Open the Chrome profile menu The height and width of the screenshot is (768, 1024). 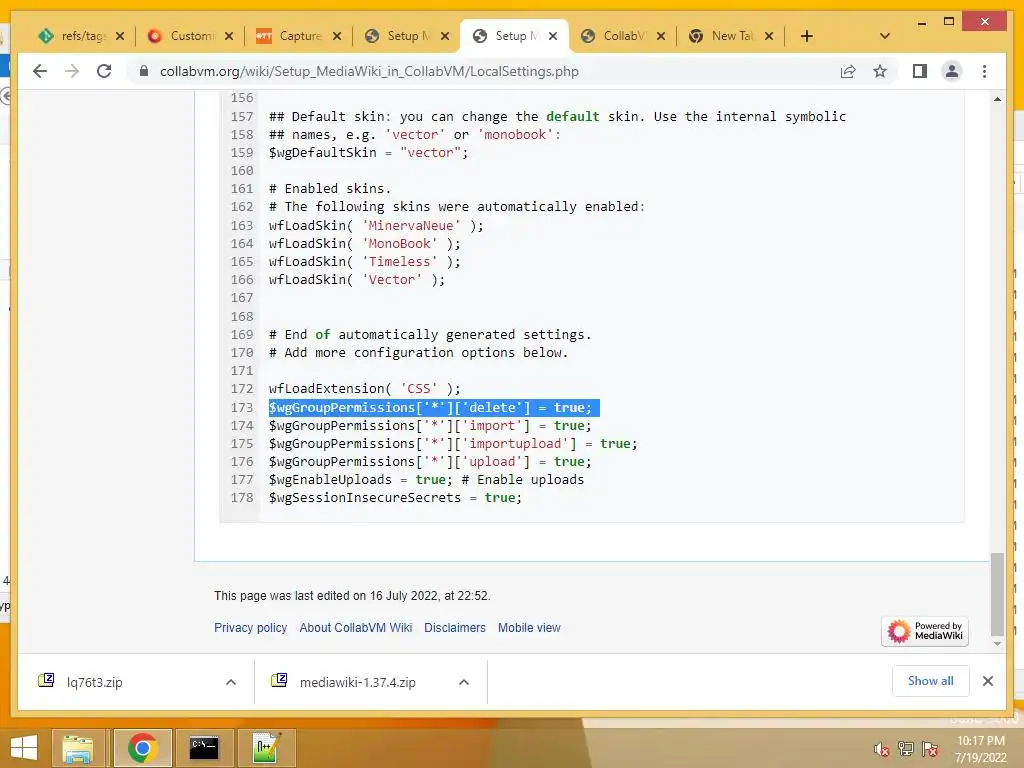[x=952, y=71]
